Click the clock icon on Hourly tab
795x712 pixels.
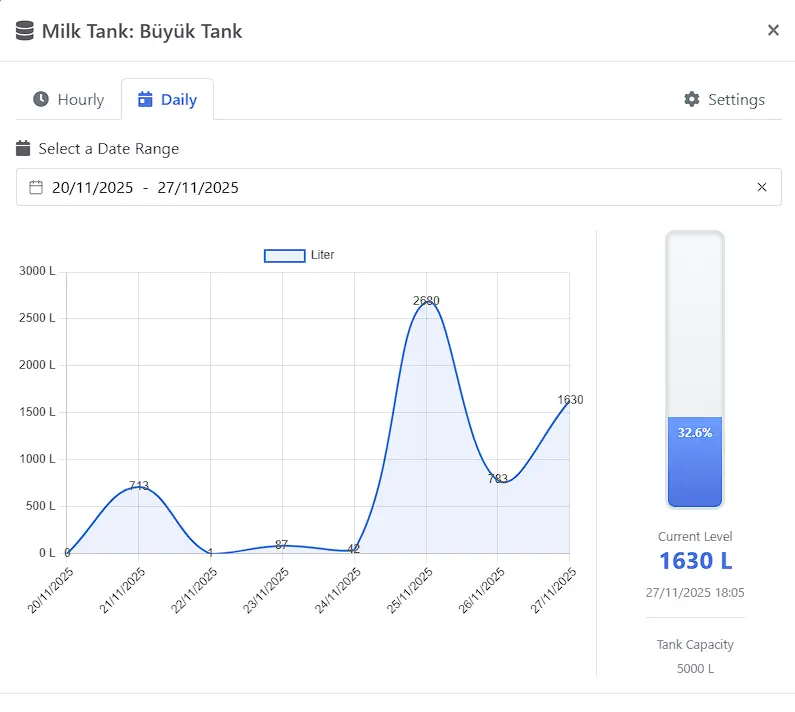click(x=41, y=99)
